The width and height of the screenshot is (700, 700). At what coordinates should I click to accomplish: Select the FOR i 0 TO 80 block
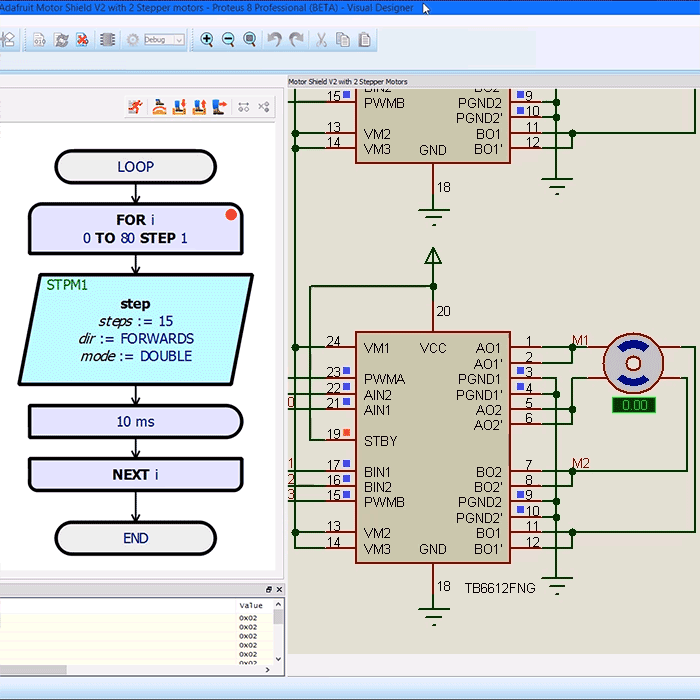coord(136,229)
